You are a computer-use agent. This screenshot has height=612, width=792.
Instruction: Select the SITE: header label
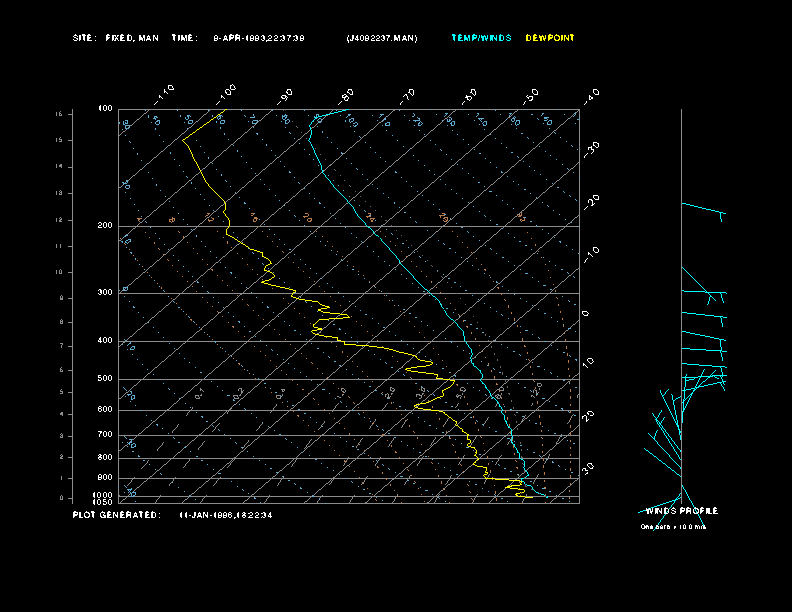(x=84, y=38)
